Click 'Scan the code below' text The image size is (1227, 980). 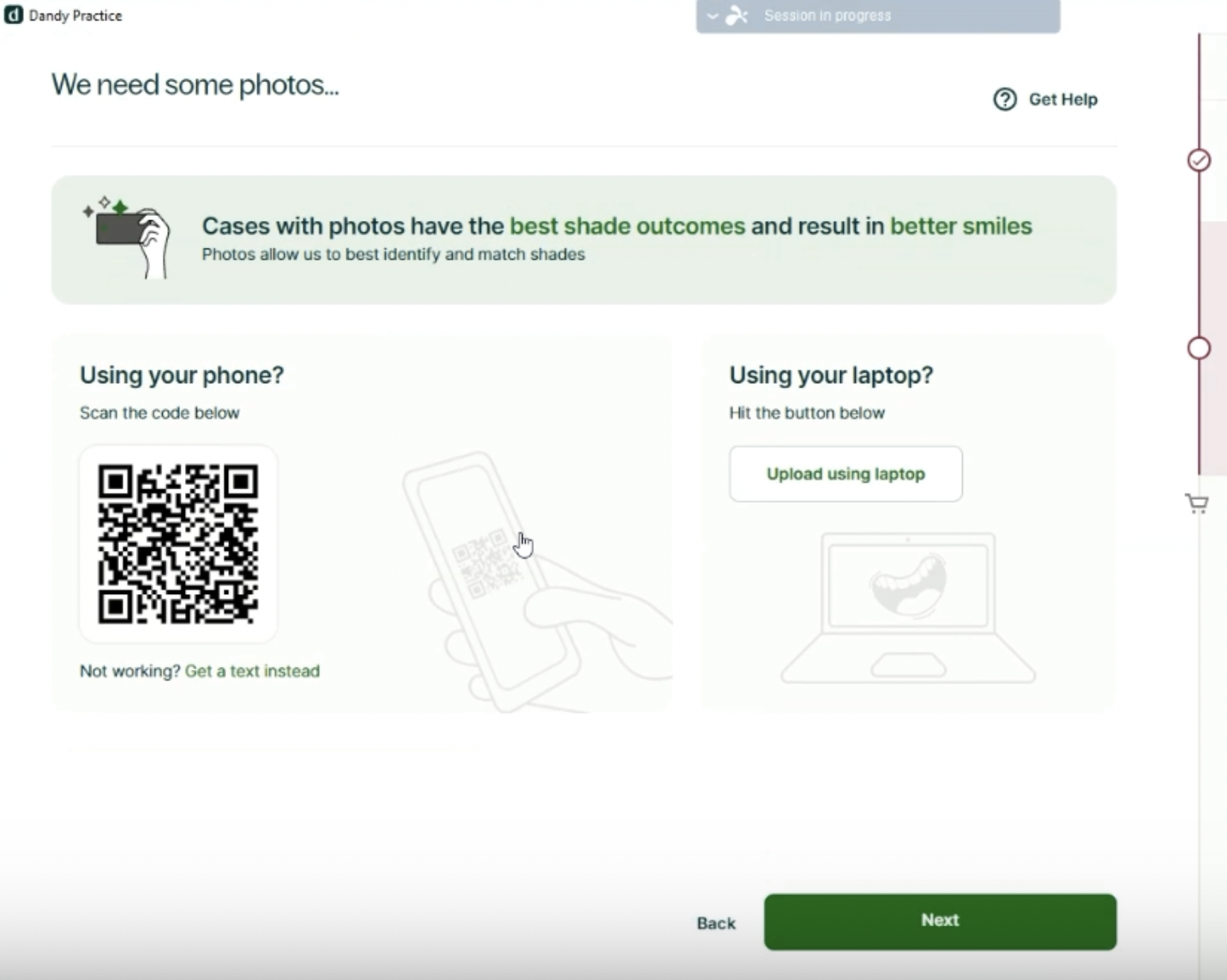[x=159, y=413]
